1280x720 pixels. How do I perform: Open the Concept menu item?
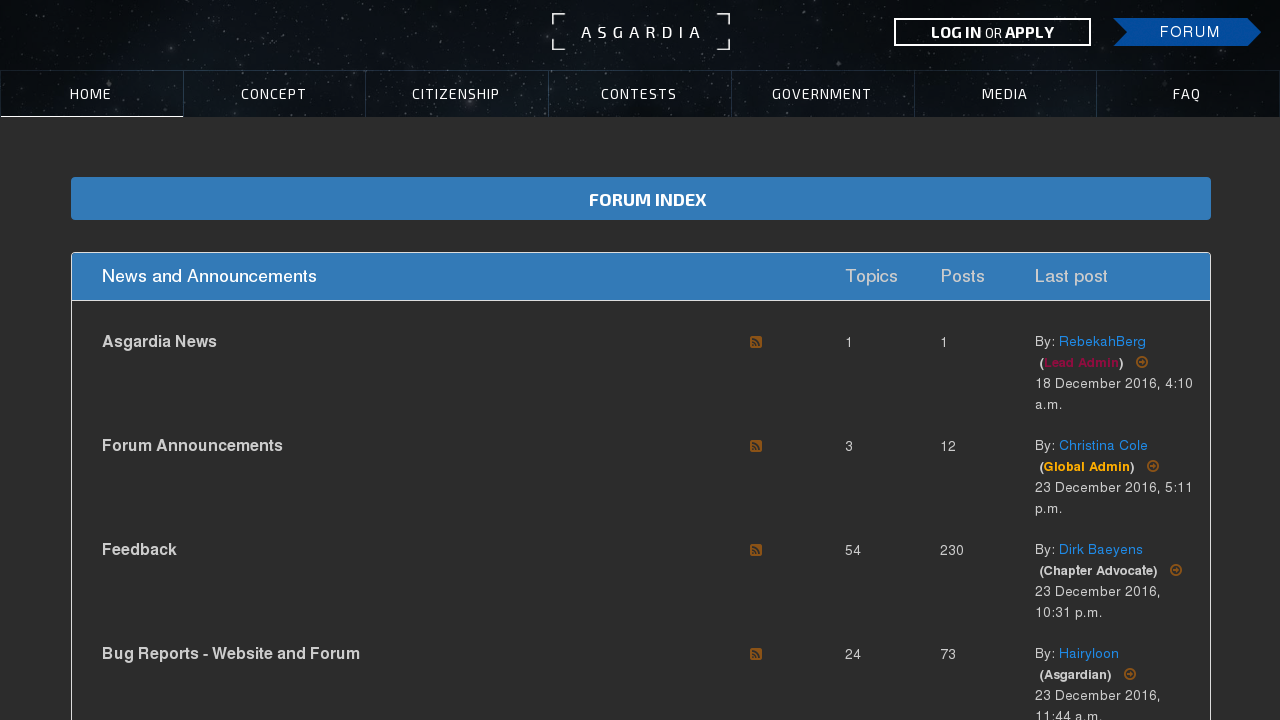[x=274, y=94]
